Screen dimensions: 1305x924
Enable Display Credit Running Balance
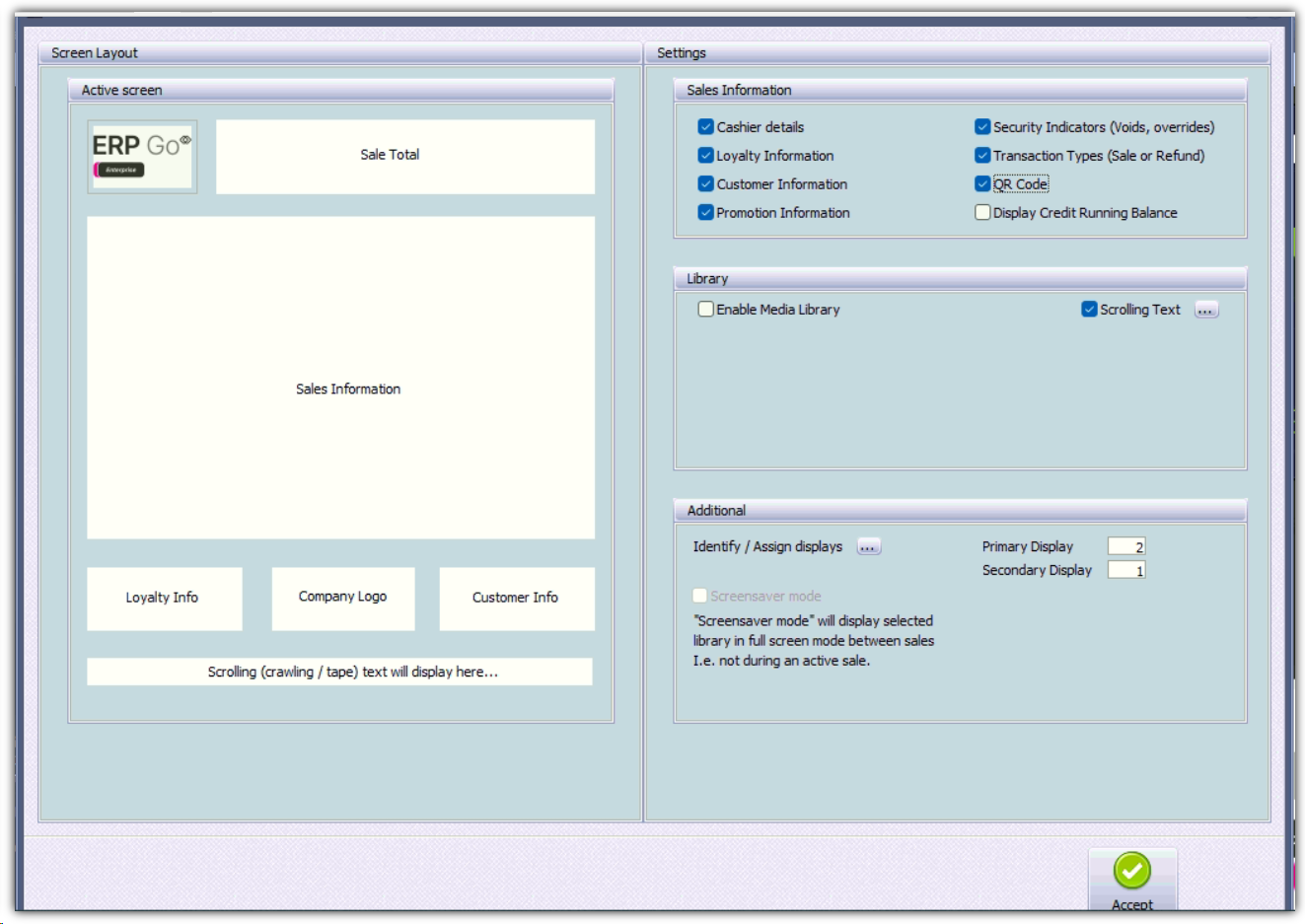coord(982,213)
